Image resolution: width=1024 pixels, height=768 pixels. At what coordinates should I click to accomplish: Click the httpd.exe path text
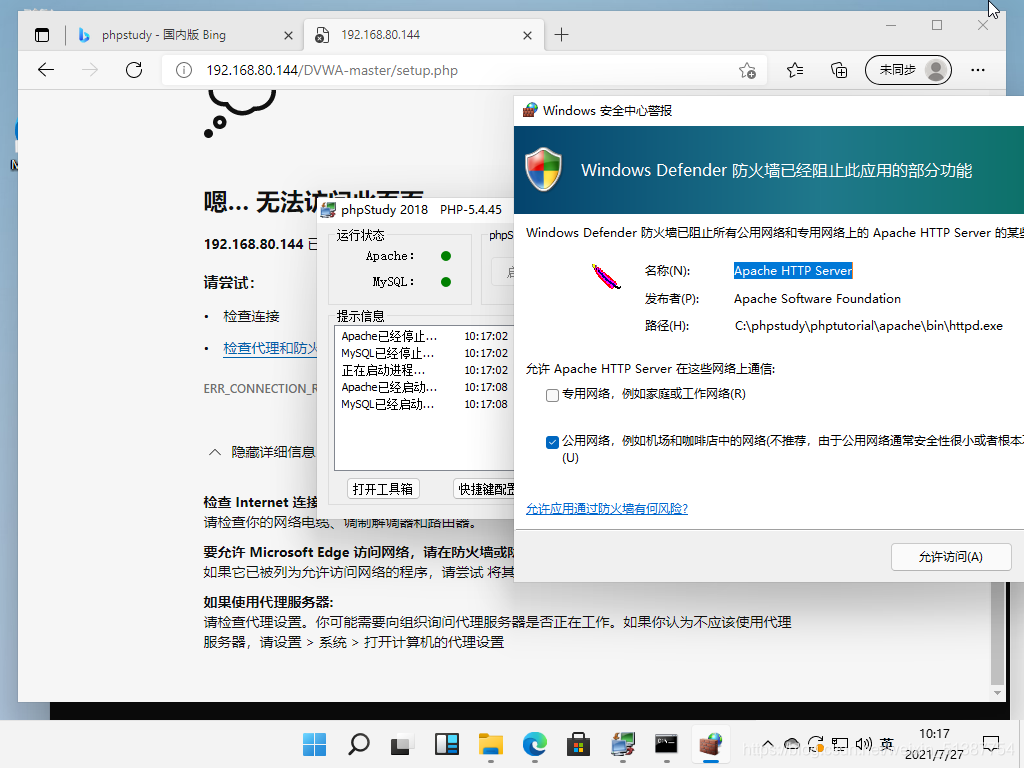[869, 325]
